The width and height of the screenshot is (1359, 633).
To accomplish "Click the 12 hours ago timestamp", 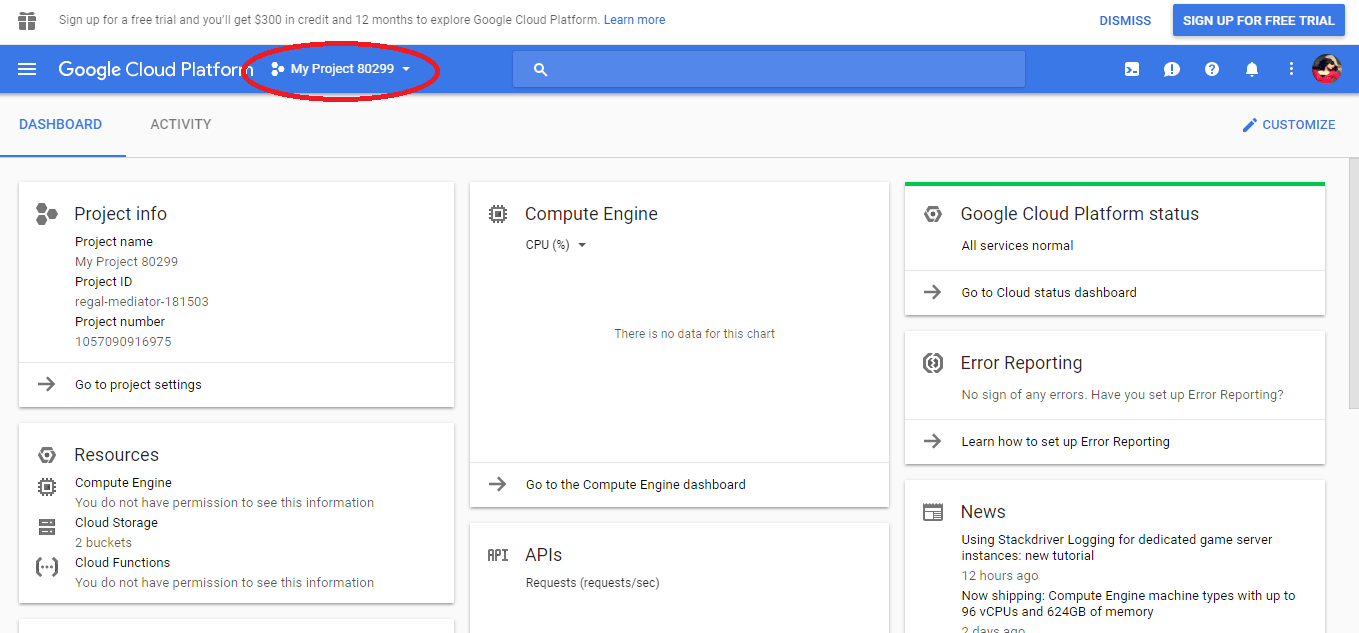I will pos(1000,575).
